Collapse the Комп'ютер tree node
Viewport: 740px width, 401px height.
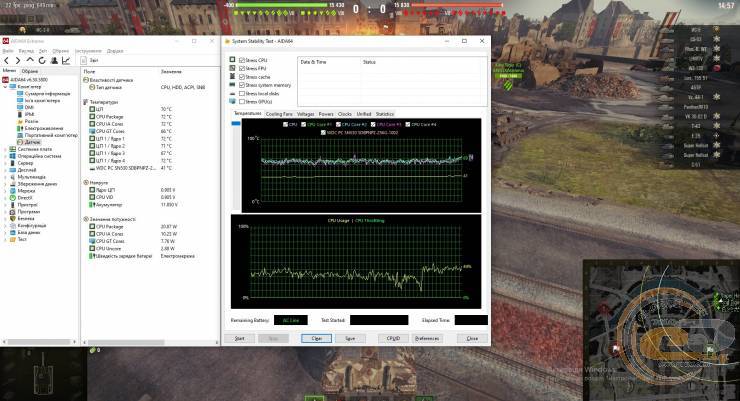click(x=6, y=87)
